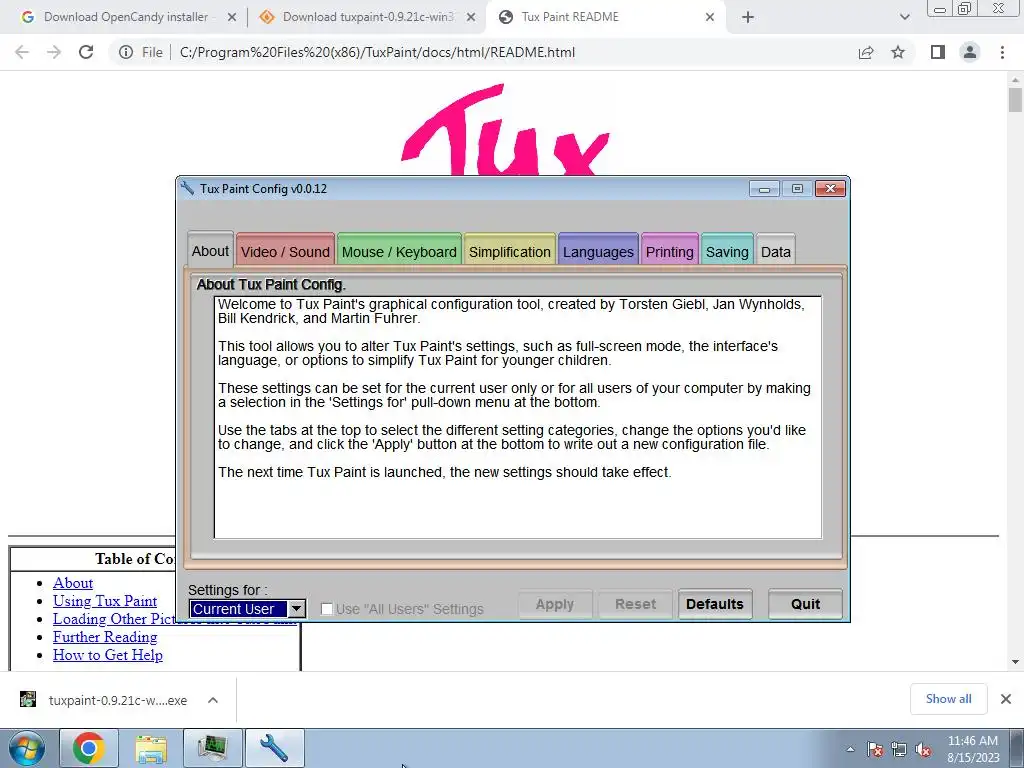The width and height of the screenshot is (1024, 768).
Task: Click the muted volume tray icon
Action: [x=923, y=749]
